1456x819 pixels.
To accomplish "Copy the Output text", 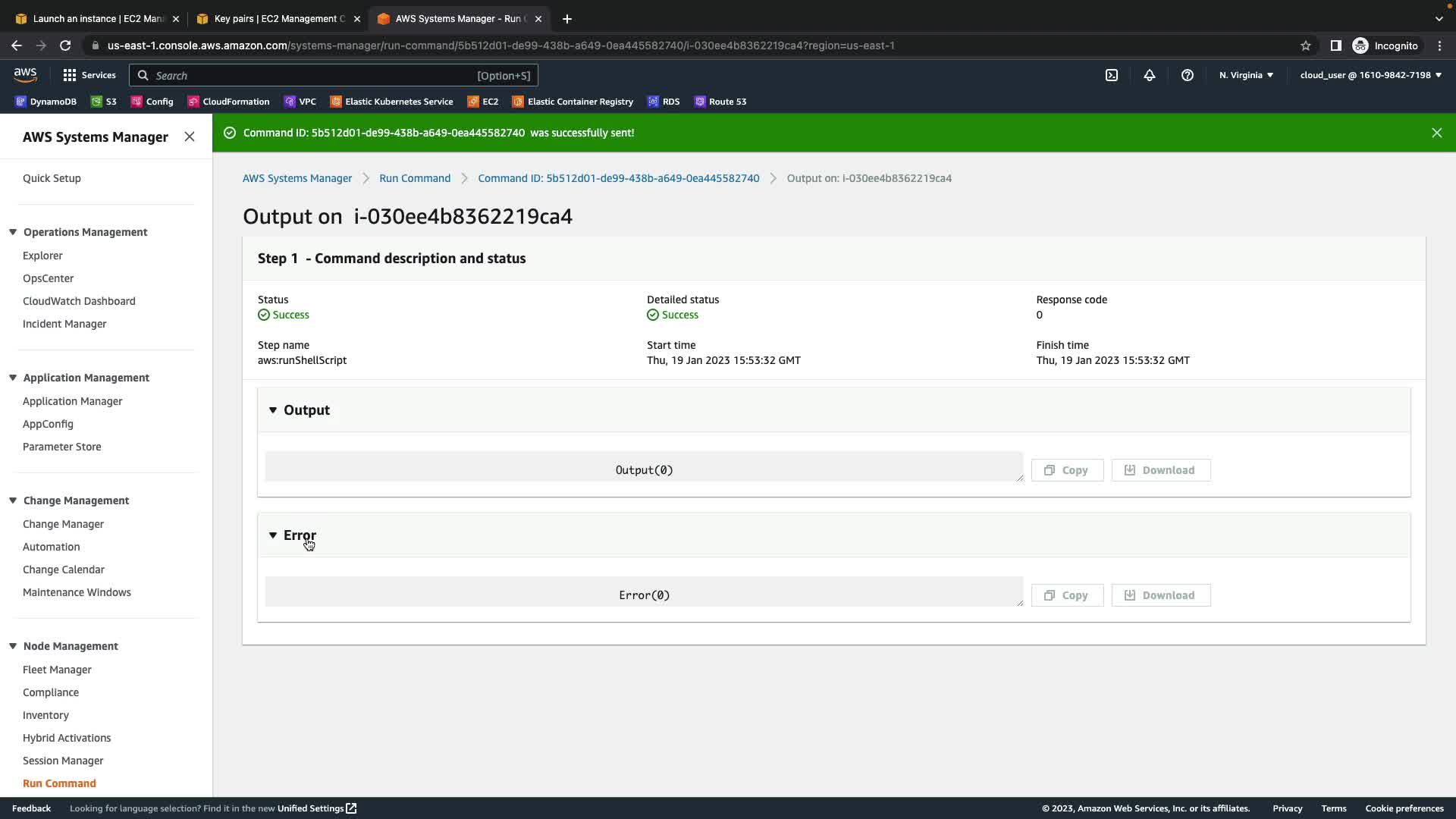I will coord(1066,470).
